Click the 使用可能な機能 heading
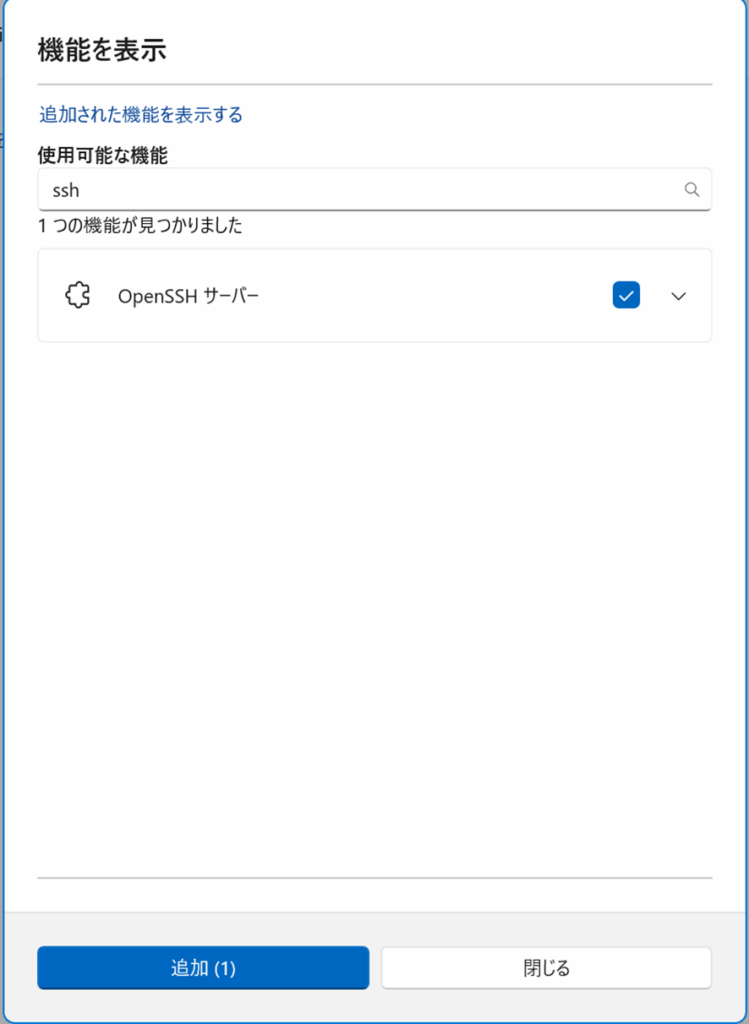Screen dimensions: 749x1024 click(103, 155)
